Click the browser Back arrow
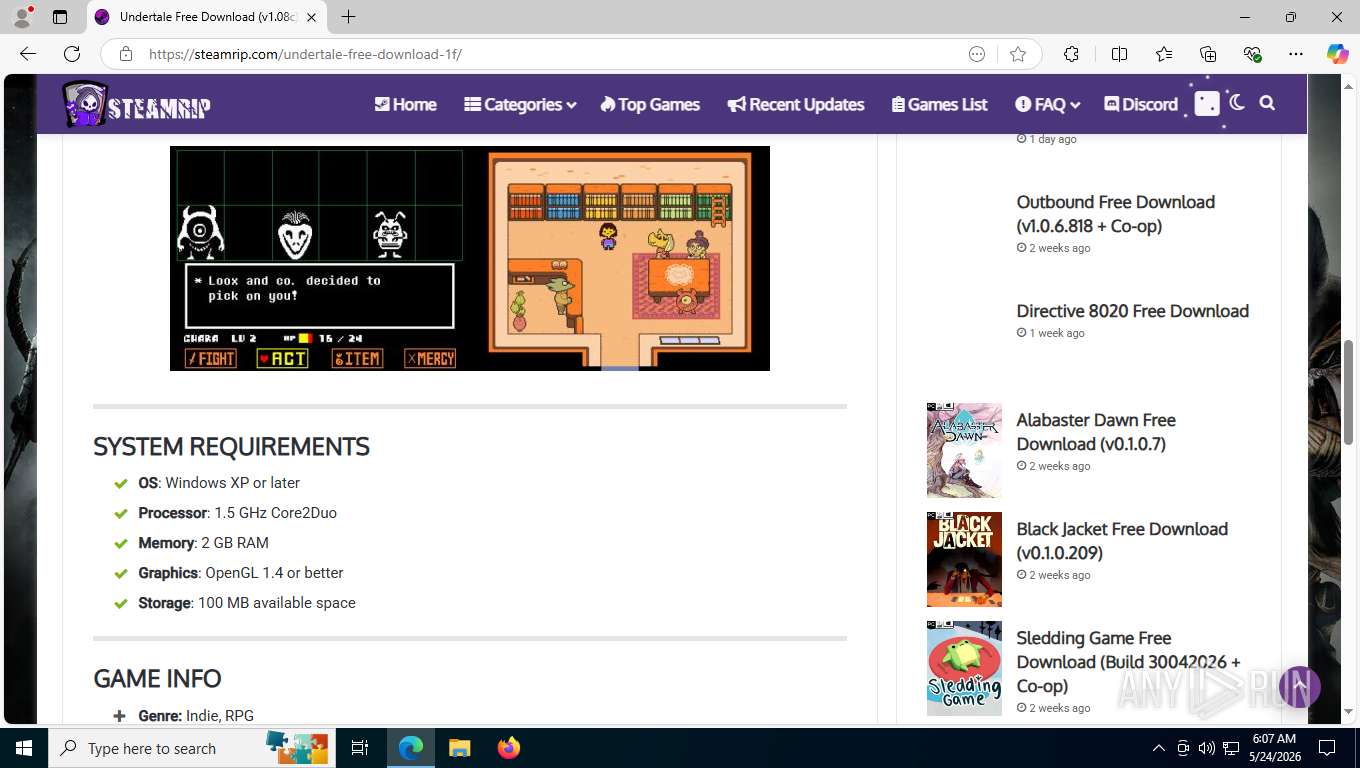1360x768 pixels. coord(28,54)
